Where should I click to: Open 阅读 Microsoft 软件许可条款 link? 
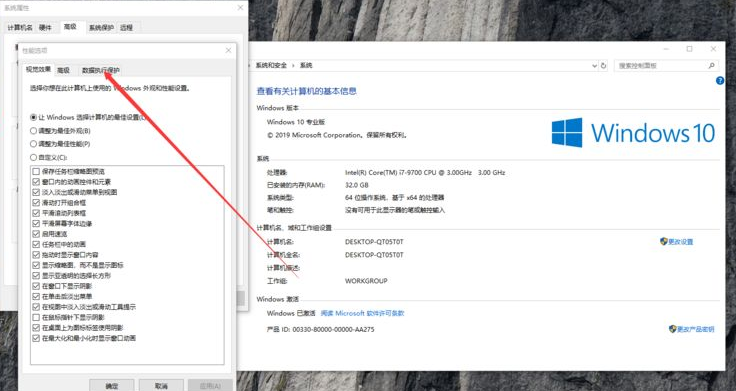pos(362,313)
